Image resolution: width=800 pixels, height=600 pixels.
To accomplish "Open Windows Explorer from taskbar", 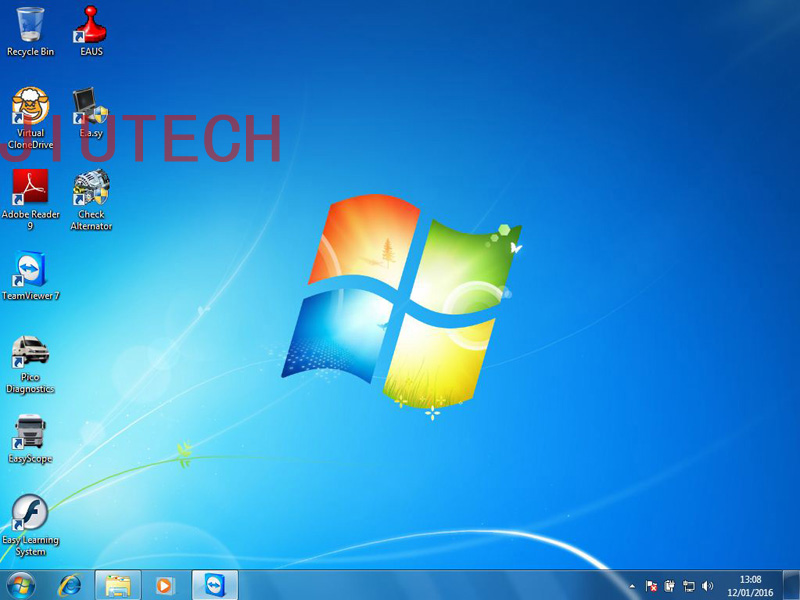I will pyautogui.click(x=117, y=585).
